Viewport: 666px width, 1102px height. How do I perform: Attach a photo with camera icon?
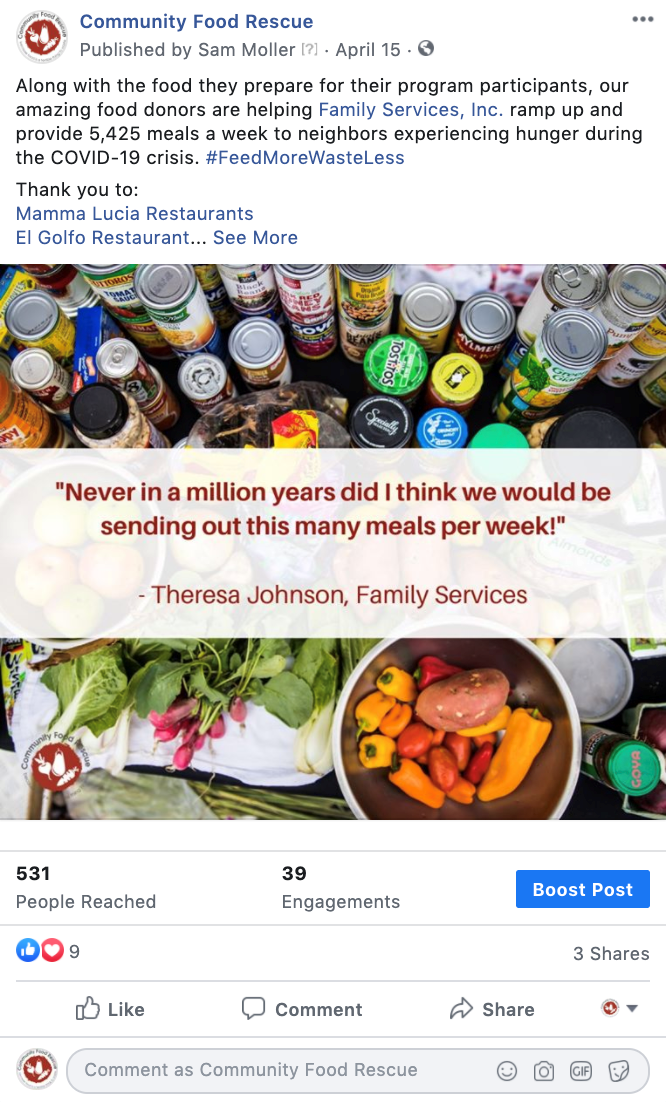click(544, 1070)
